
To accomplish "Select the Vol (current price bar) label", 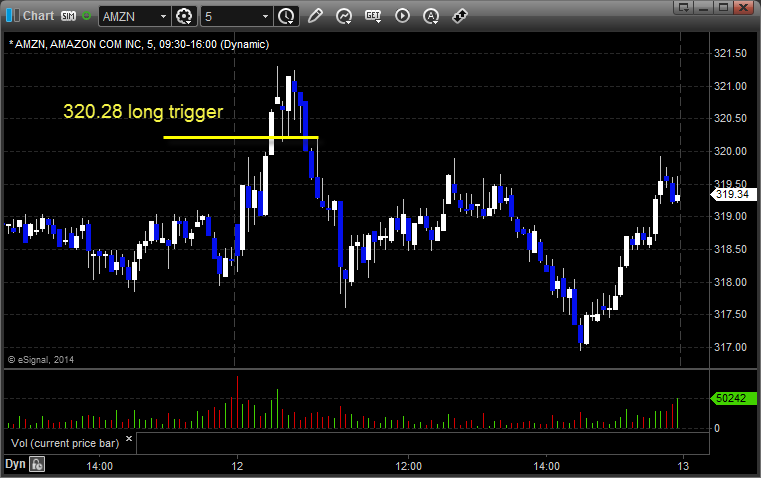I will pyautogui.click(x=65, y=443).
